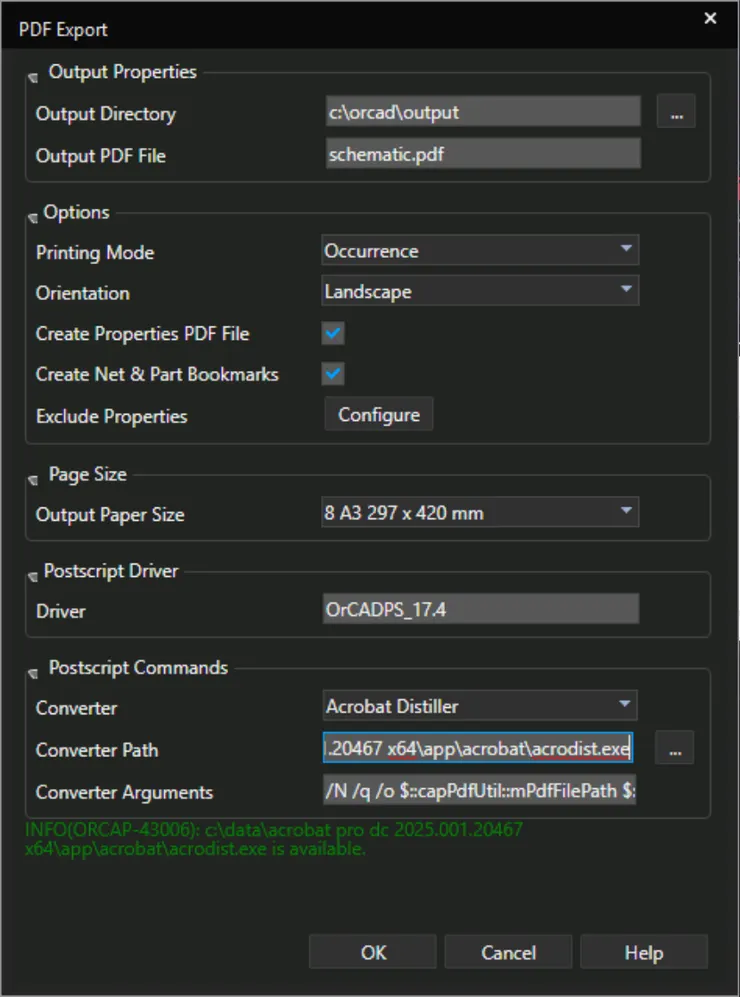Open the Converter dropdown
Image resolution: width=740 pixels, height=997 pixels.
(x=480, y=706)
